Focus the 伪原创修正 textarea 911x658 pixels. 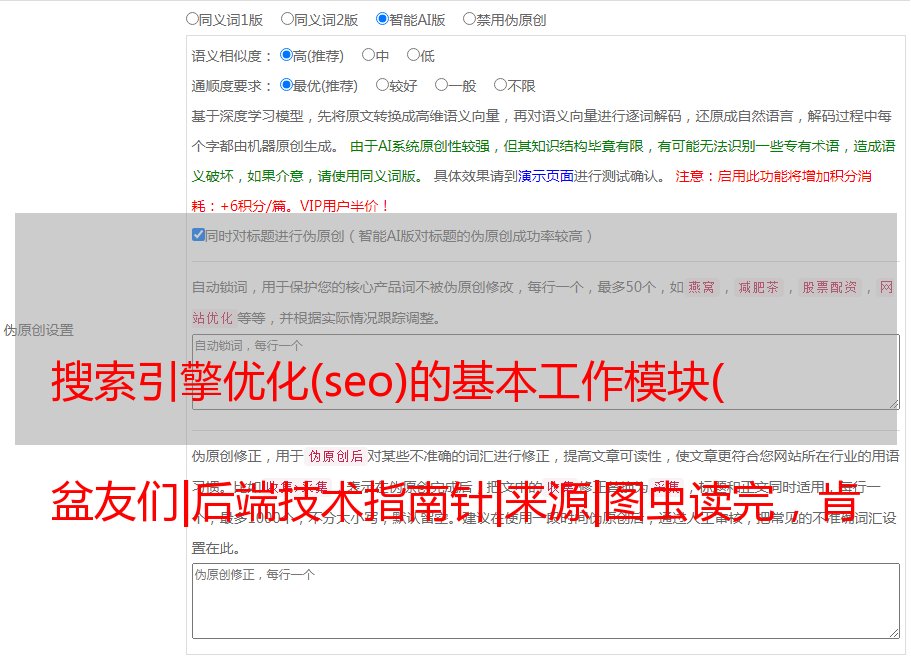pyautogui.click(x=546, y=601)
